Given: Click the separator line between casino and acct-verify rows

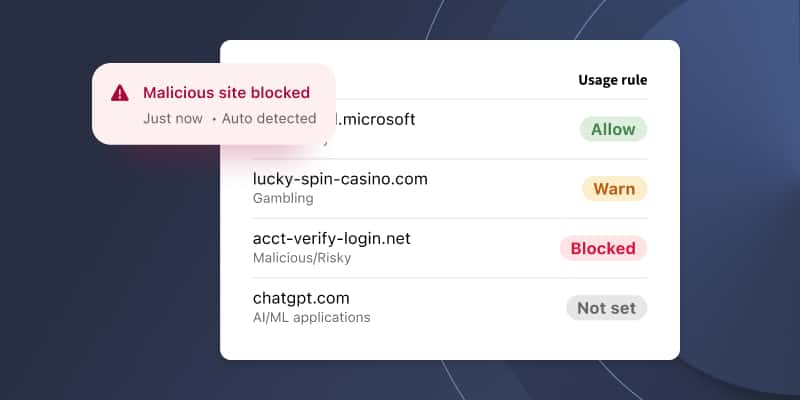Looking at the screenshot, I should [450, 218].
